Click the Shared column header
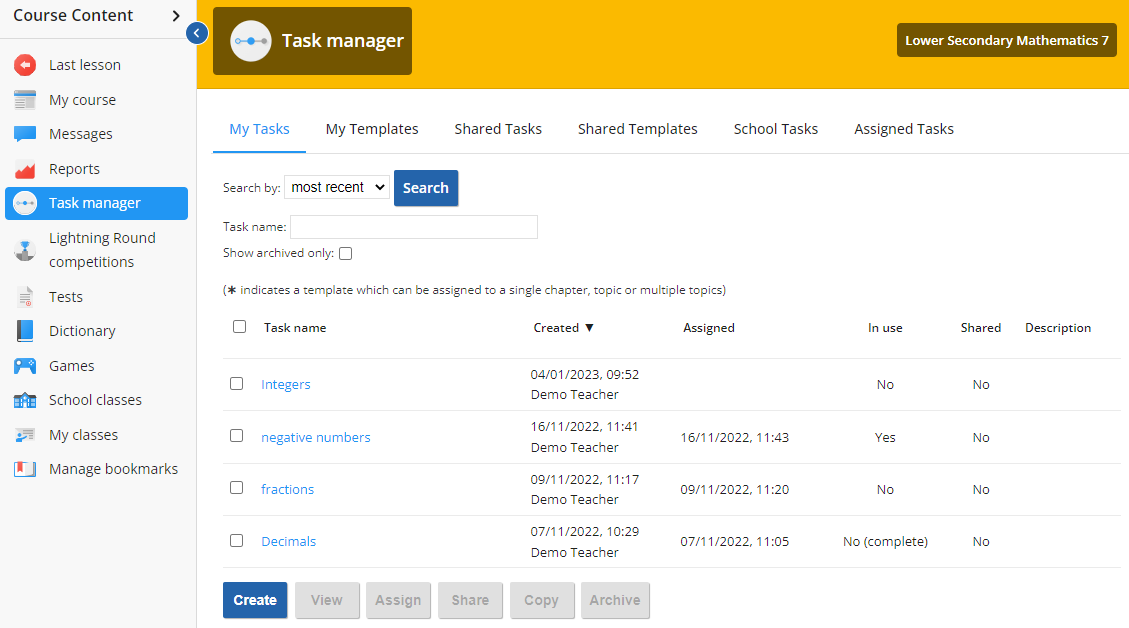Screen dimensions: 1129x628 981,328
